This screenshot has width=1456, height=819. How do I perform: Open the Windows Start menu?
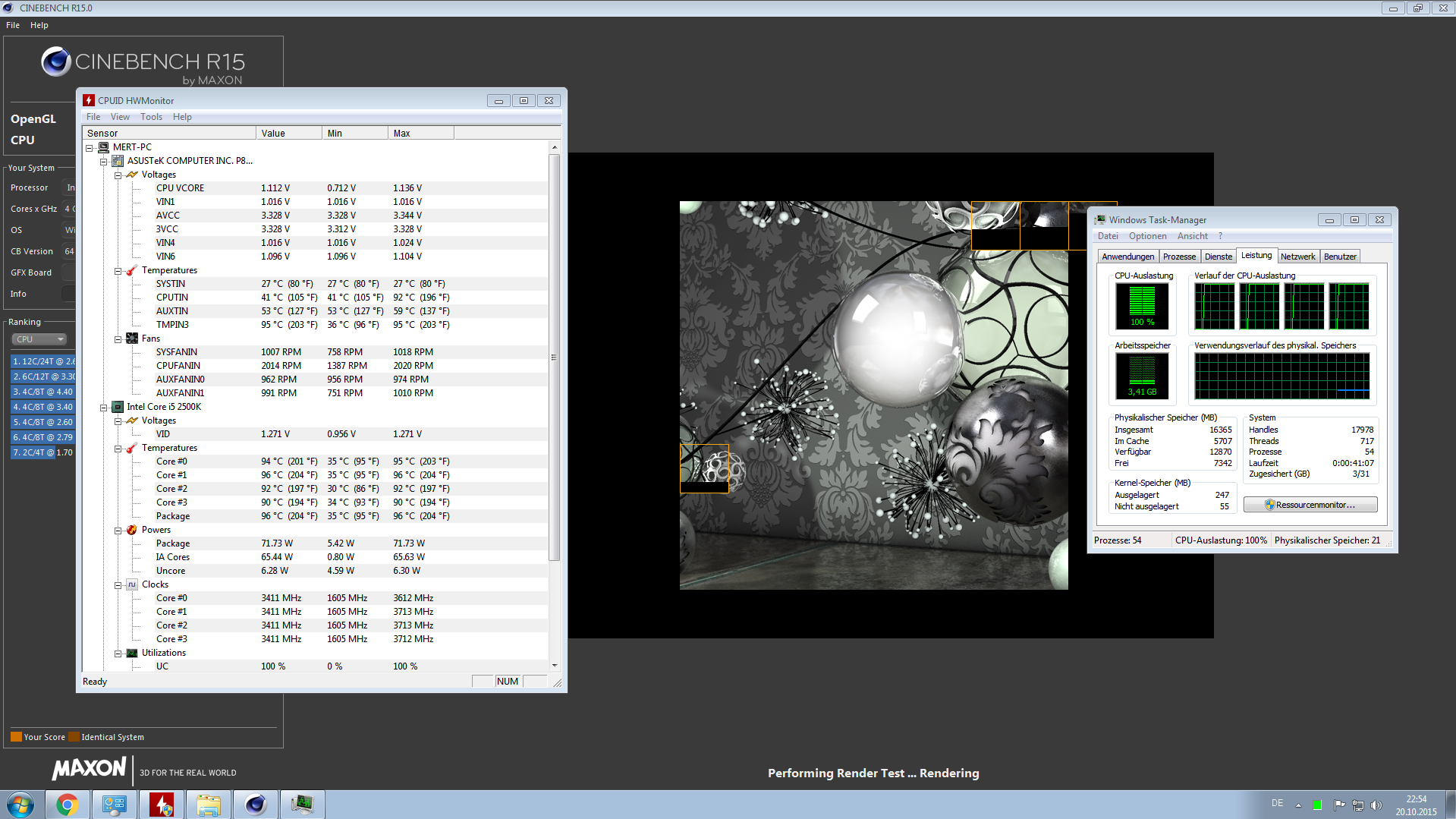click(20, 805)
